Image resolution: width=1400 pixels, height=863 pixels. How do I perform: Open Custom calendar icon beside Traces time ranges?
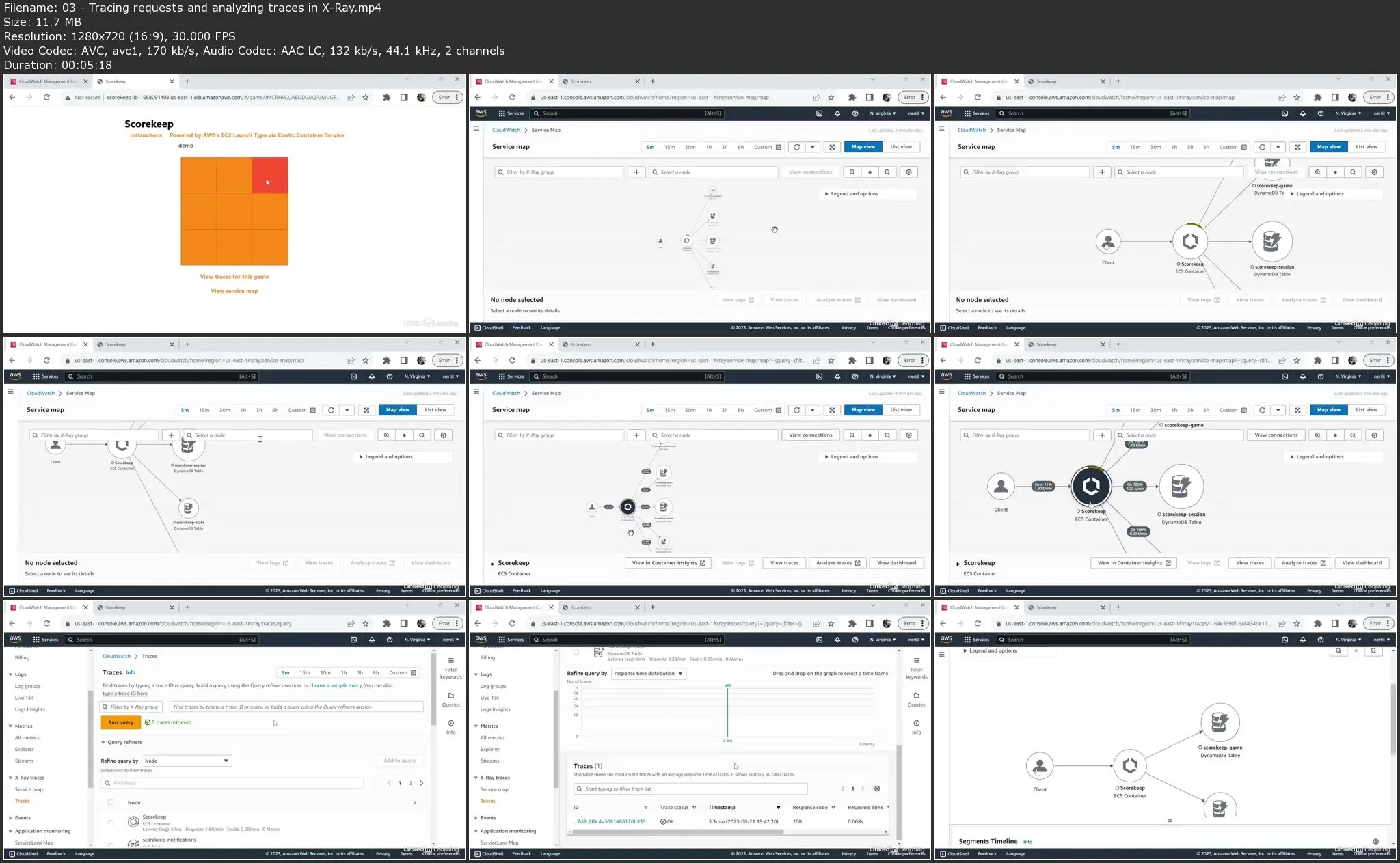point(414,673)
